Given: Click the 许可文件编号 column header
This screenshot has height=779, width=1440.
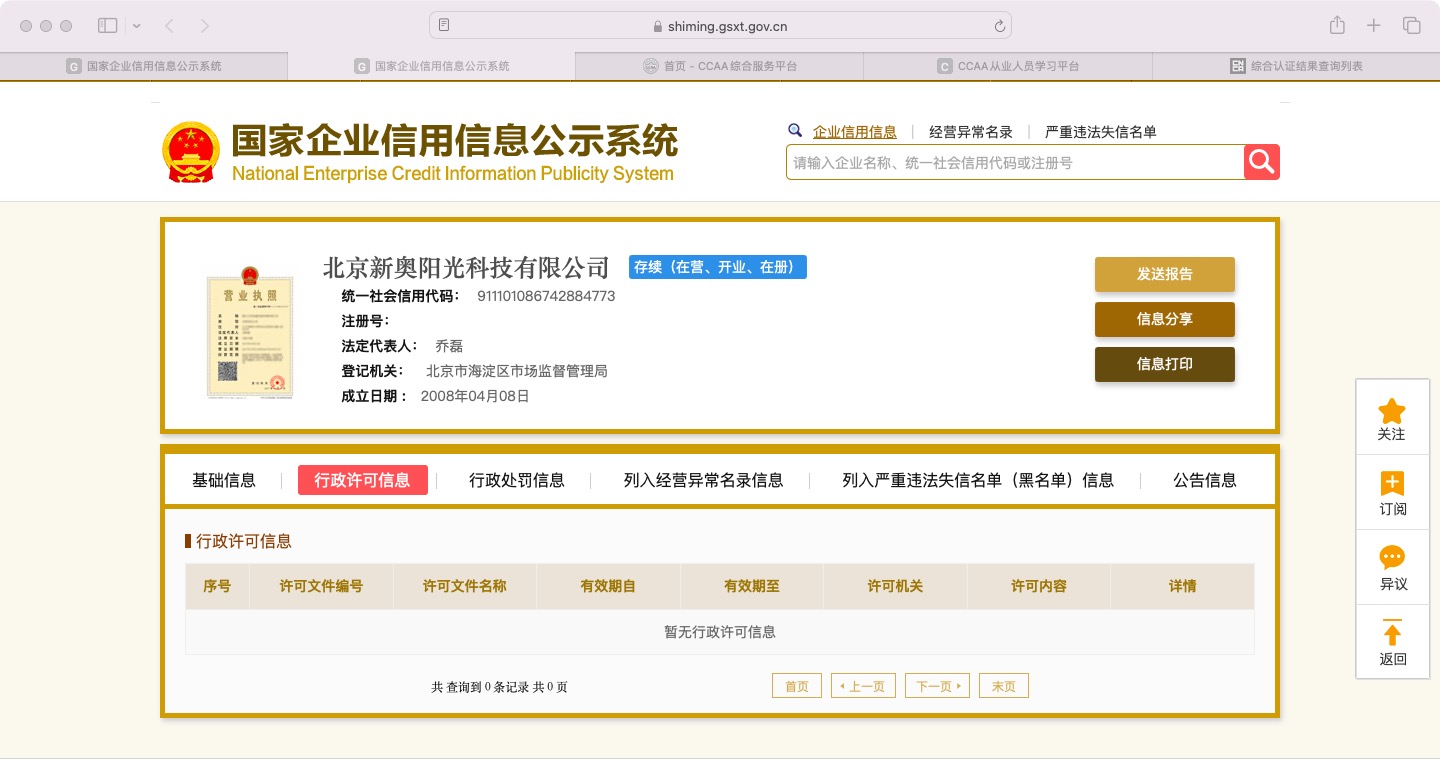Looking at the screenshot, I should 321,586.
